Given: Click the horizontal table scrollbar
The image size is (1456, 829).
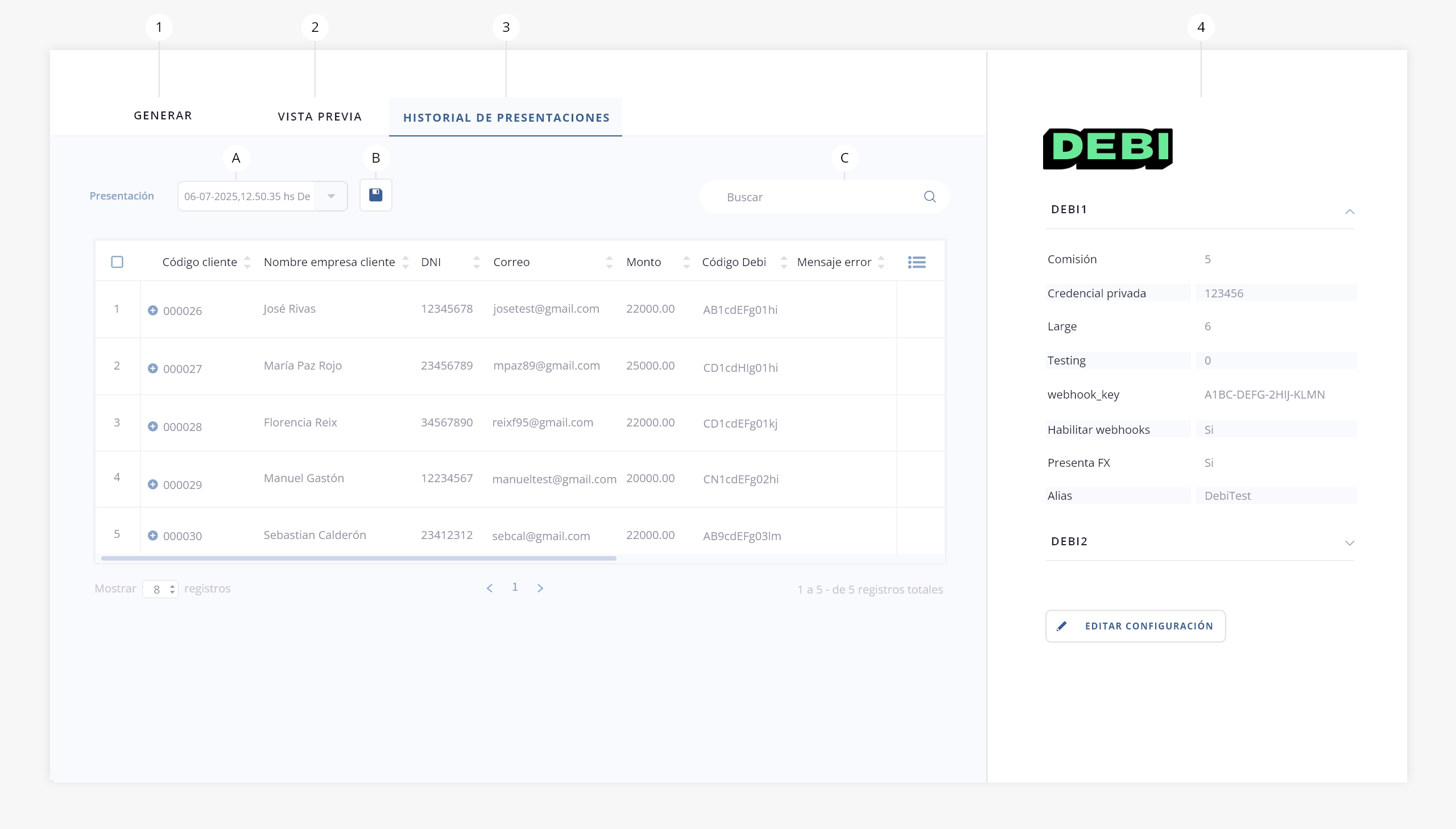Looking at the screenshot, I should tap(359, 558).
